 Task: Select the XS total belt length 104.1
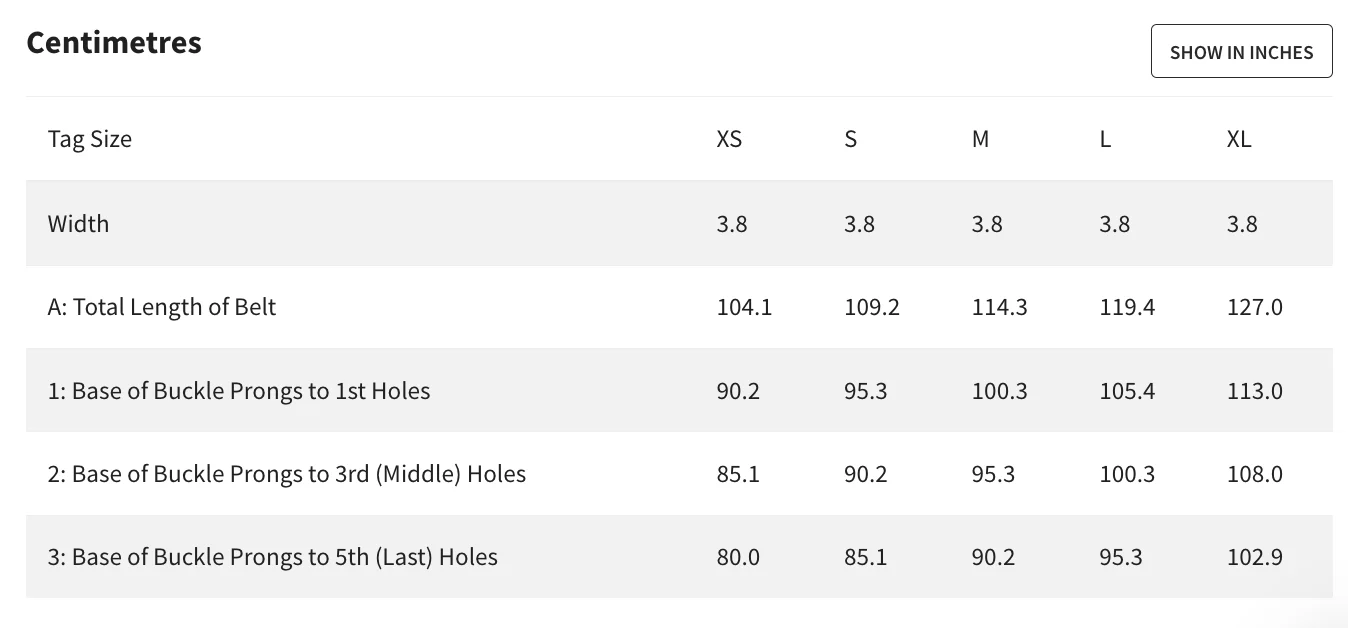click(x=744, y=307)
